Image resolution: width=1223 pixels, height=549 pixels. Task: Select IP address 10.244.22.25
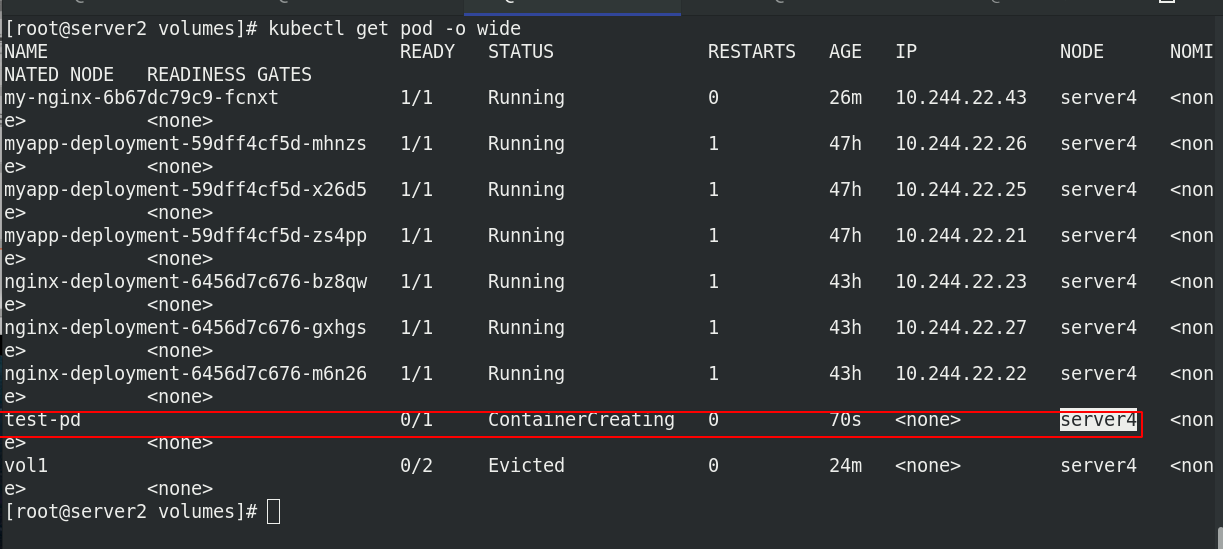tap(961, 190)
